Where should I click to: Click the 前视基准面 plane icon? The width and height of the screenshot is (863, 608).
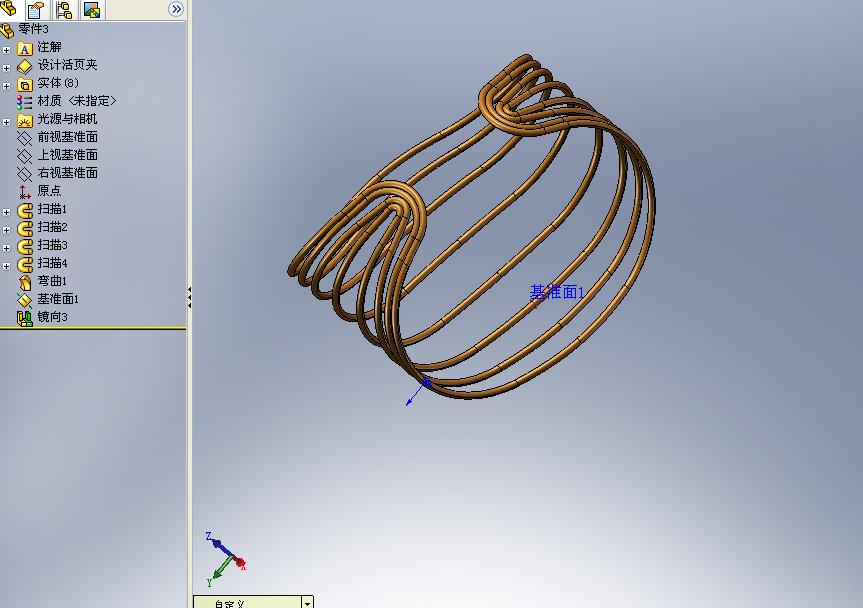(x=24, y=138)
